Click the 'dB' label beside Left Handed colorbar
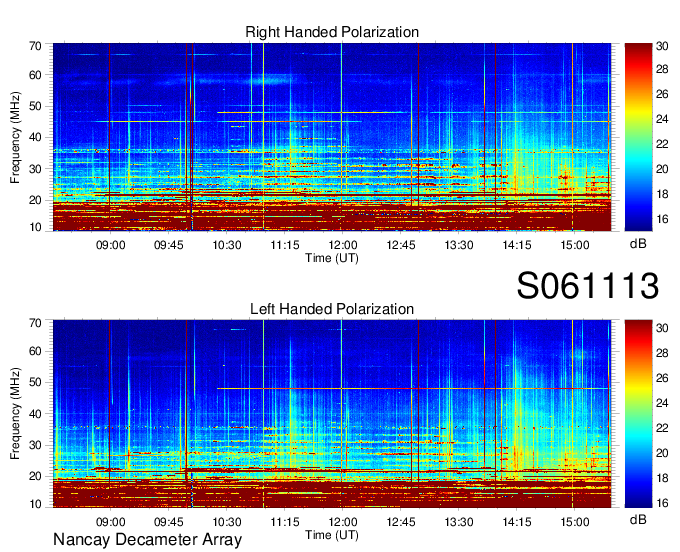680x552 pixels. click(638, 519)
